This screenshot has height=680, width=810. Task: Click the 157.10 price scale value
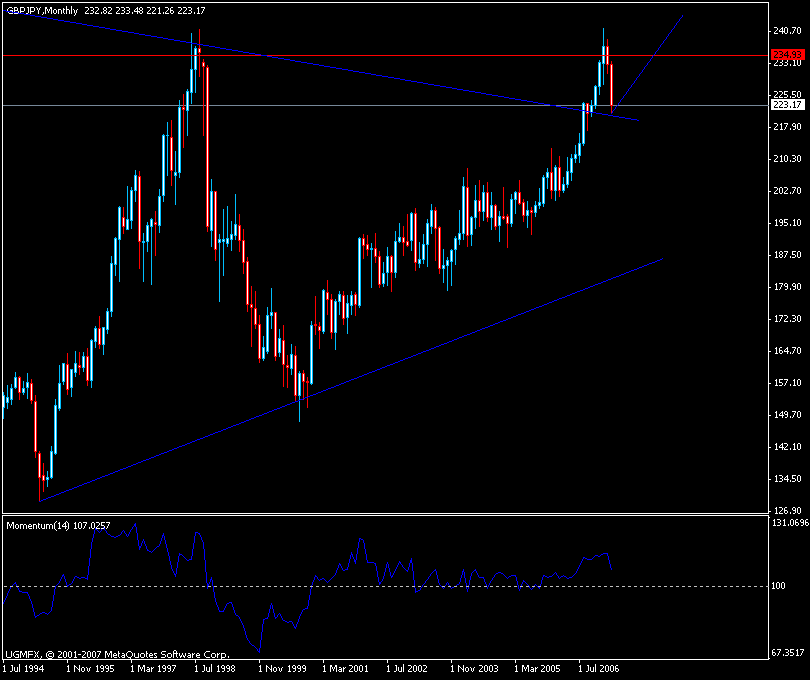pos(788,383)
